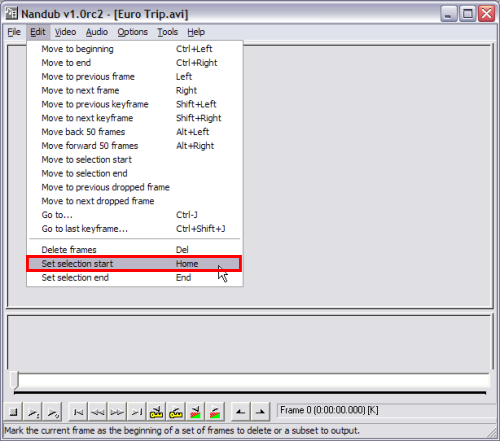Click the previous keyframe key icon

(156, 412)
